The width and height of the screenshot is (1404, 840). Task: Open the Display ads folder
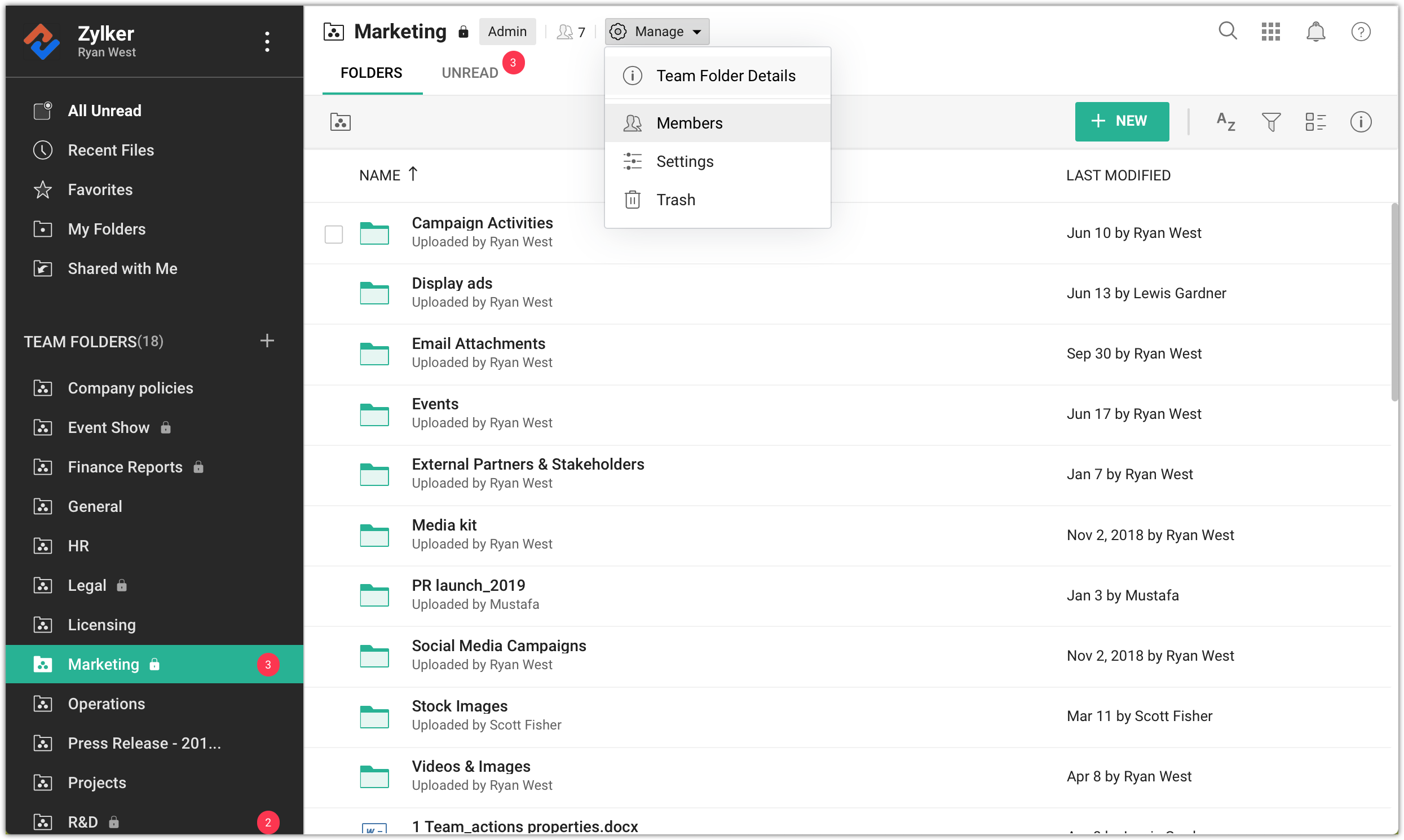pos(452,283)
